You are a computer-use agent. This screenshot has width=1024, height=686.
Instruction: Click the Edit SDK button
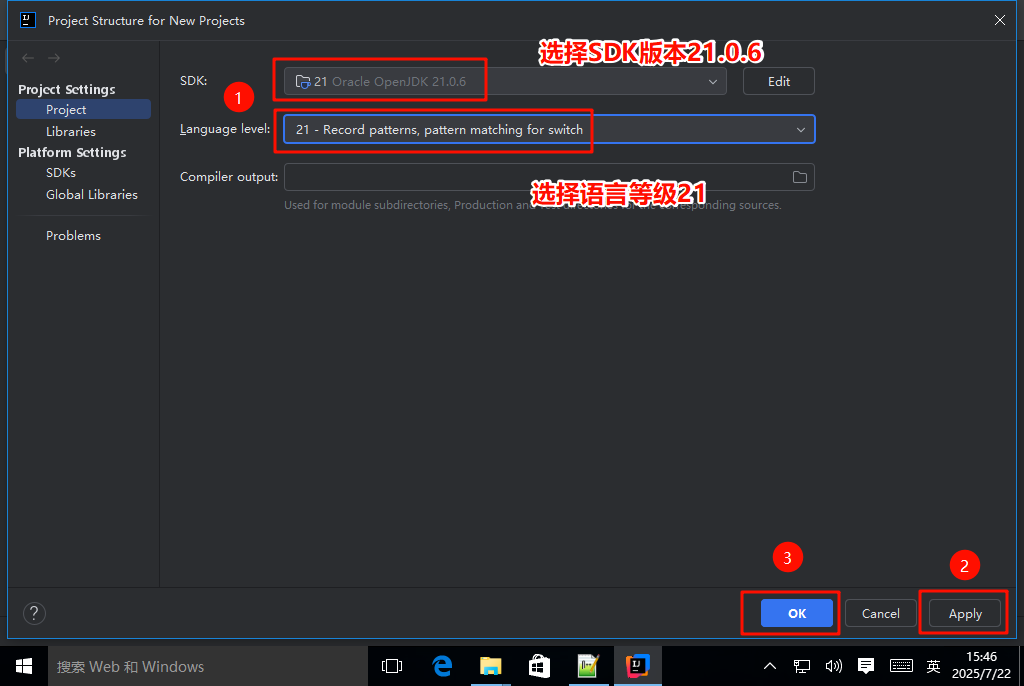click(778, 82)
